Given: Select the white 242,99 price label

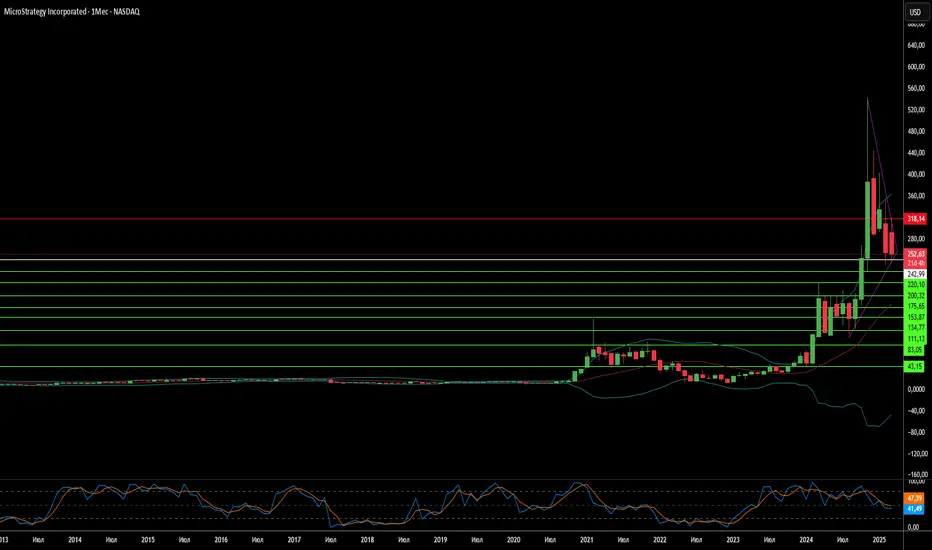Looking at the screenshot, I should [x=913, y=273].
